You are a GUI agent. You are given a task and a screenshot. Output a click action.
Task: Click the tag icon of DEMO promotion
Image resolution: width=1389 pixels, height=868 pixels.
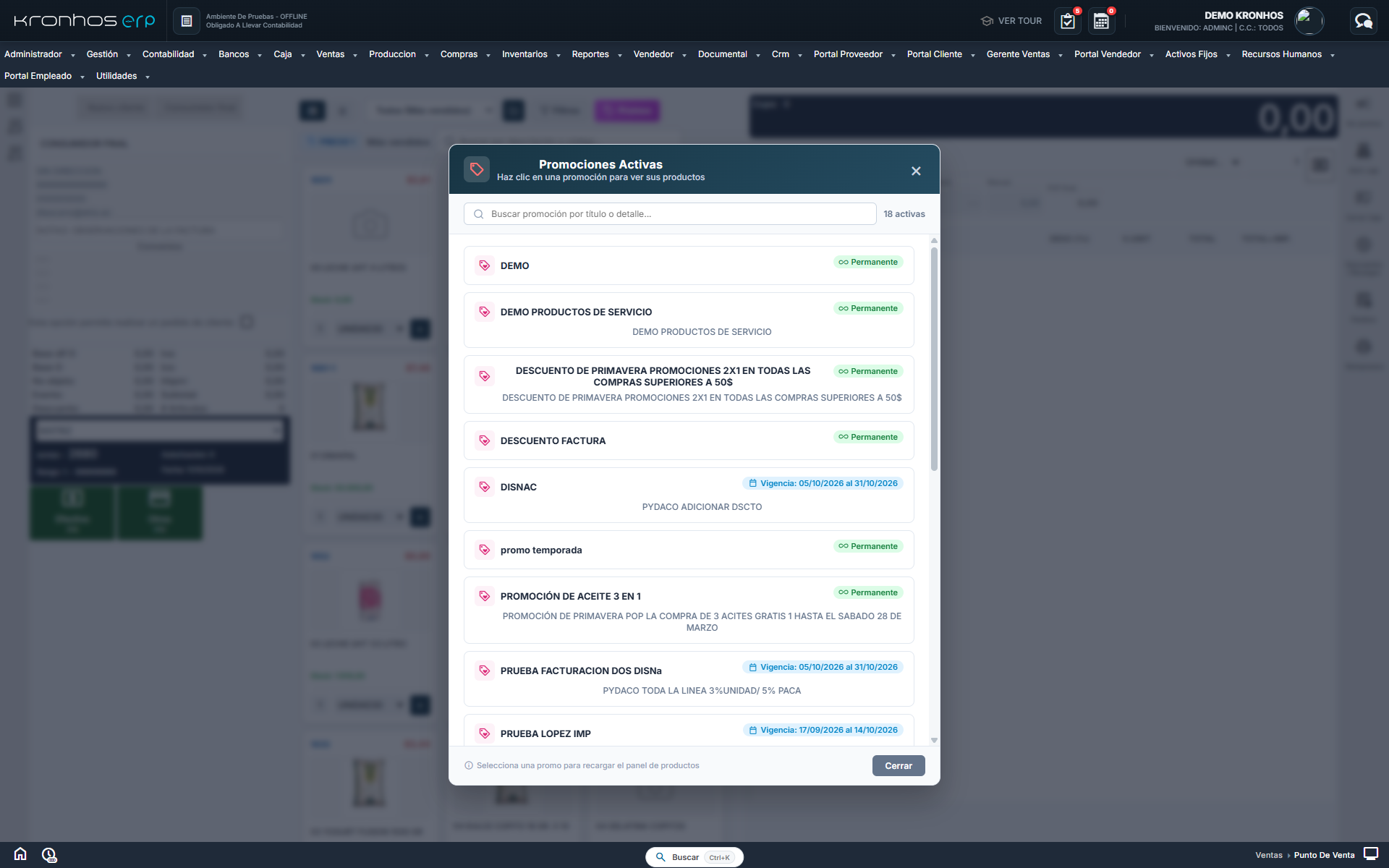[485, 265]
